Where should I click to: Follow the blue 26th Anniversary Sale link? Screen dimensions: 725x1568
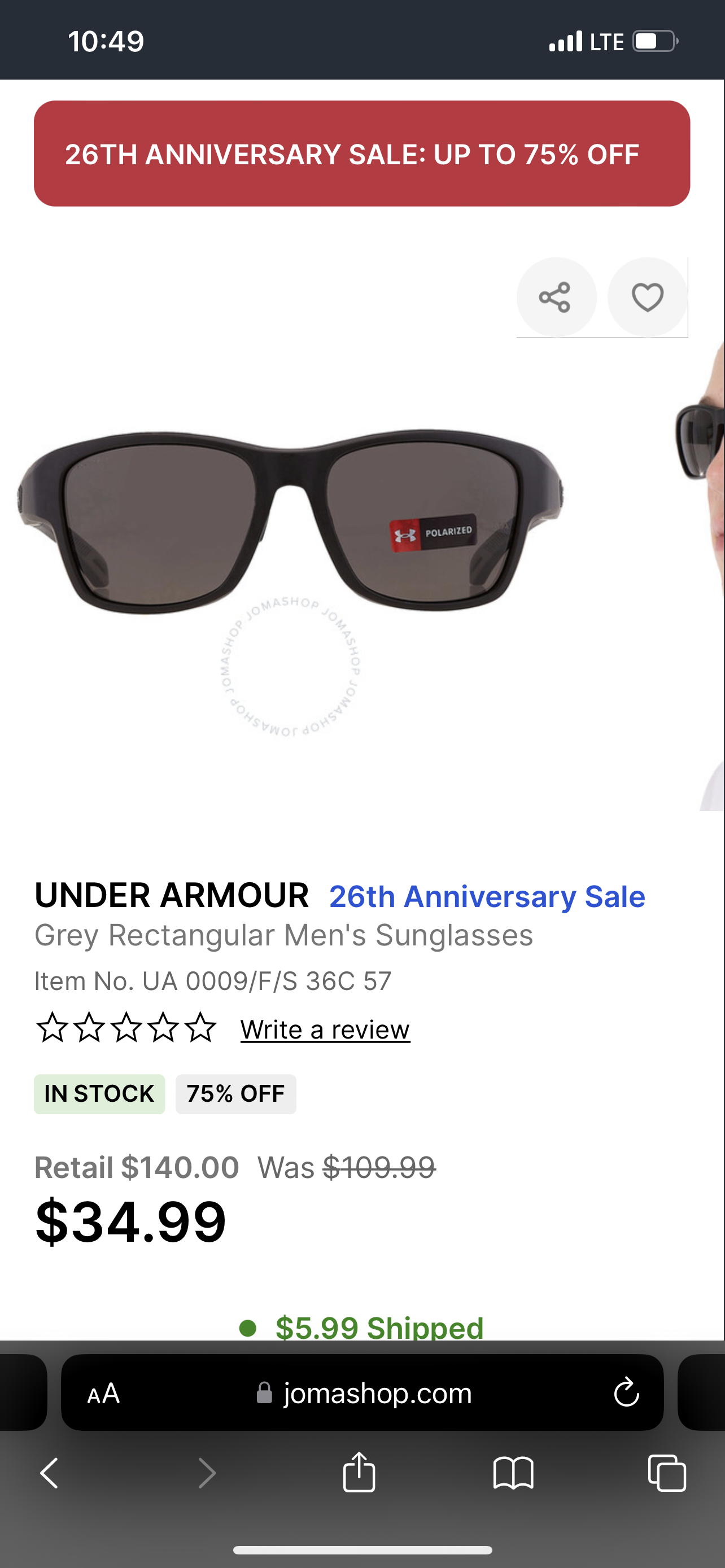coord(487,896)
